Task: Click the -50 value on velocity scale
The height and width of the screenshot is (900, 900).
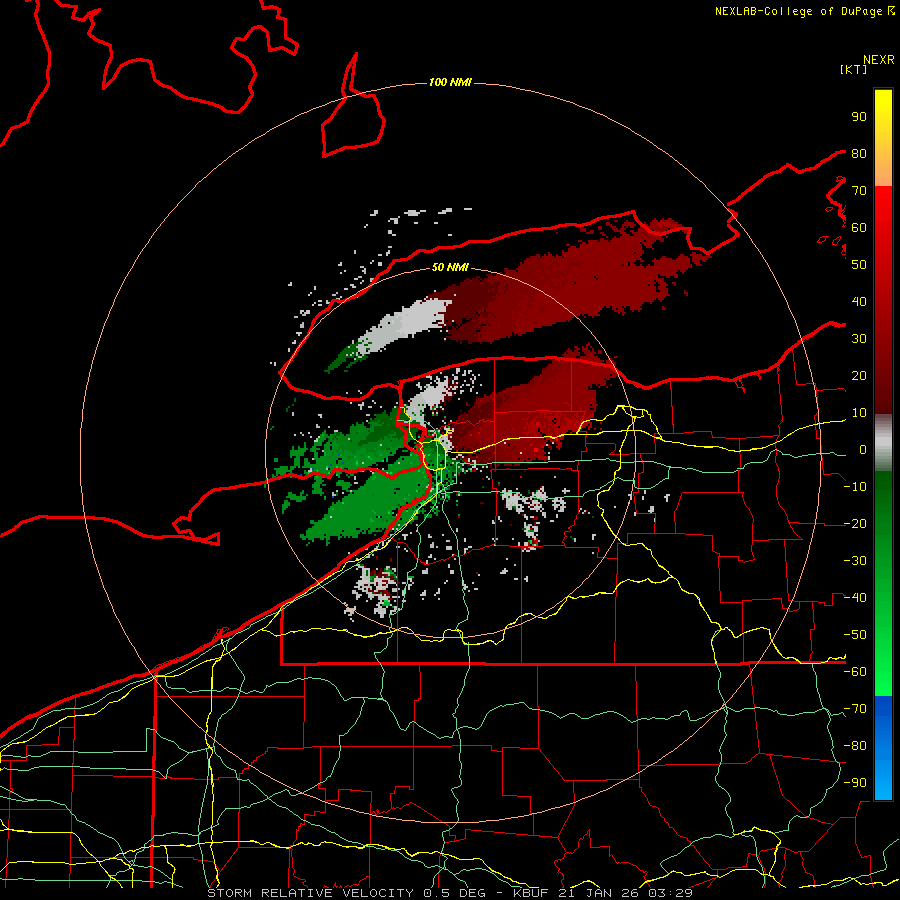Action: point(855,634)
